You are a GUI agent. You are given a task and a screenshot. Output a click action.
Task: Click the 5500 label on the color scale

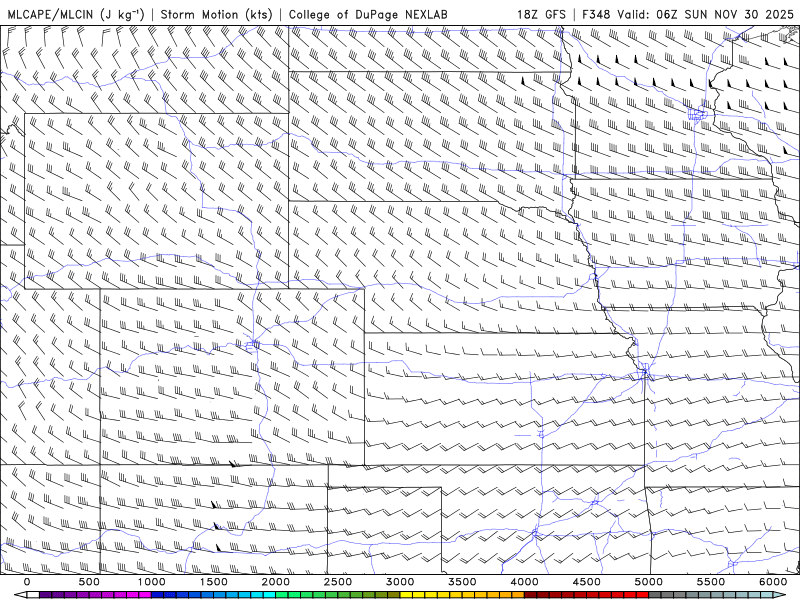711,582
